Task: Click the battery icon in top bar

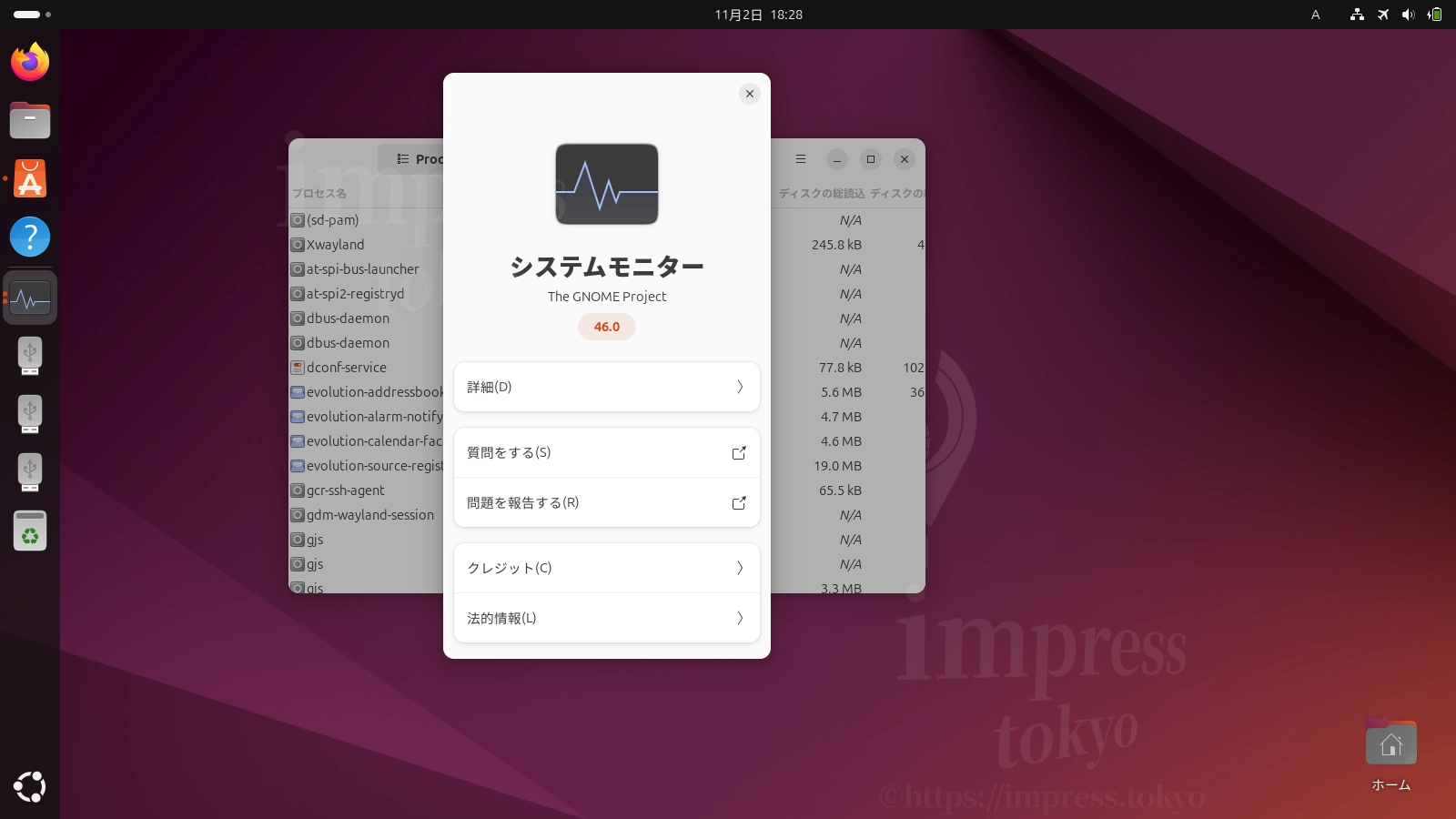Action: (1434, 15)
